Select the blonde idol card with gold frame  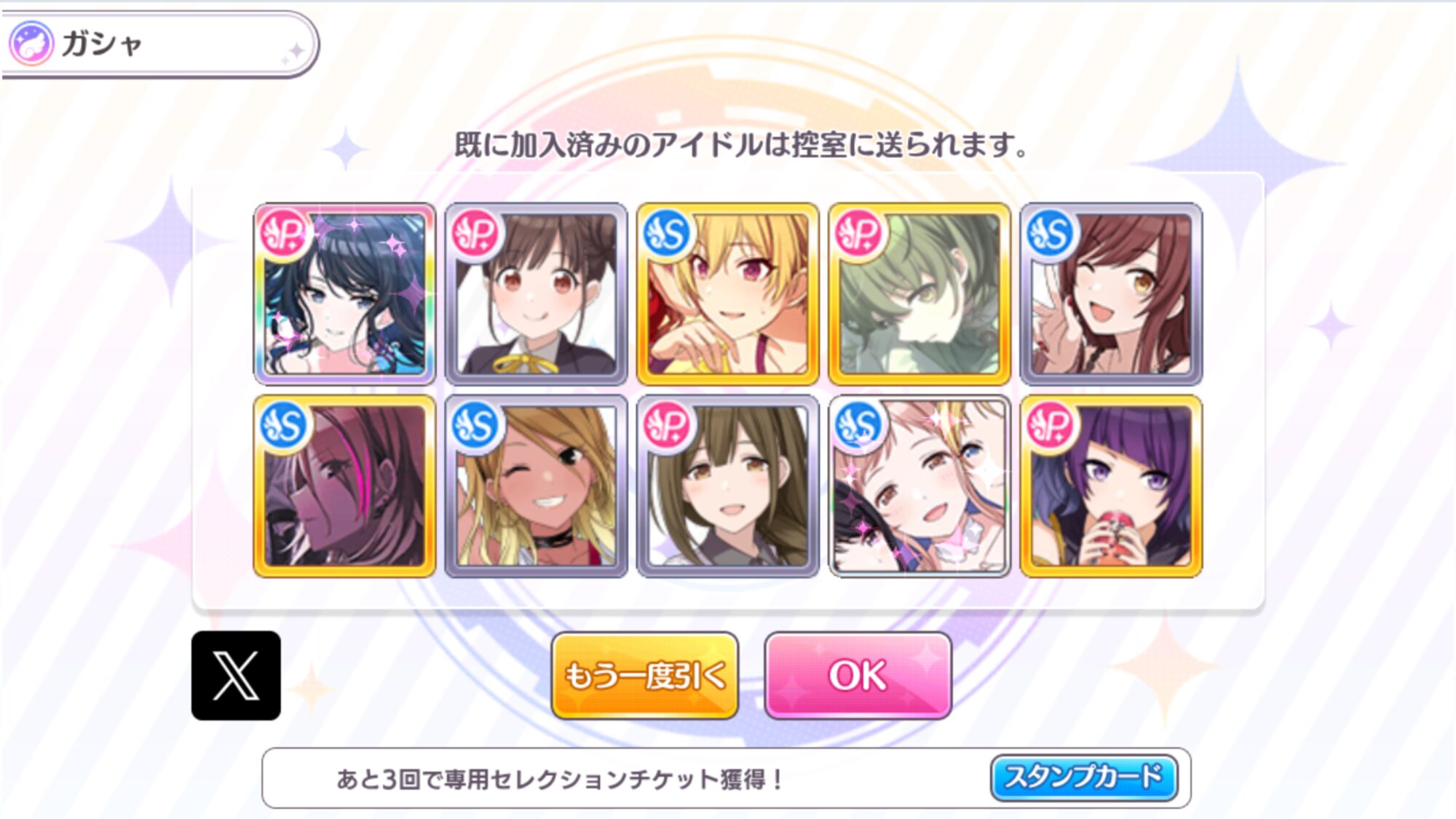tap(728, 294)
